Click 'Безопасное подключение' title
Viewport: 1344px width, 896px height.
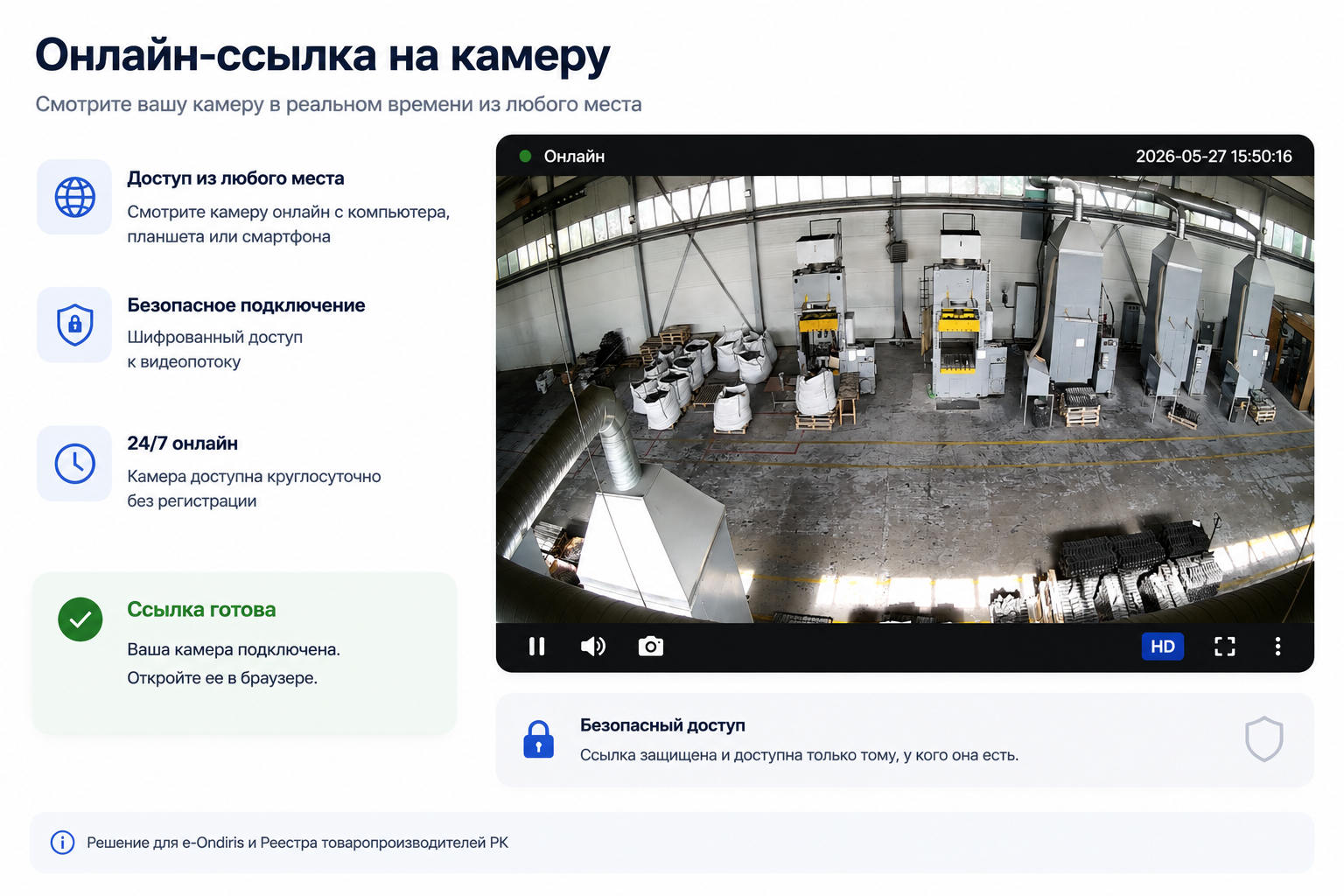(x=246, y=305)
